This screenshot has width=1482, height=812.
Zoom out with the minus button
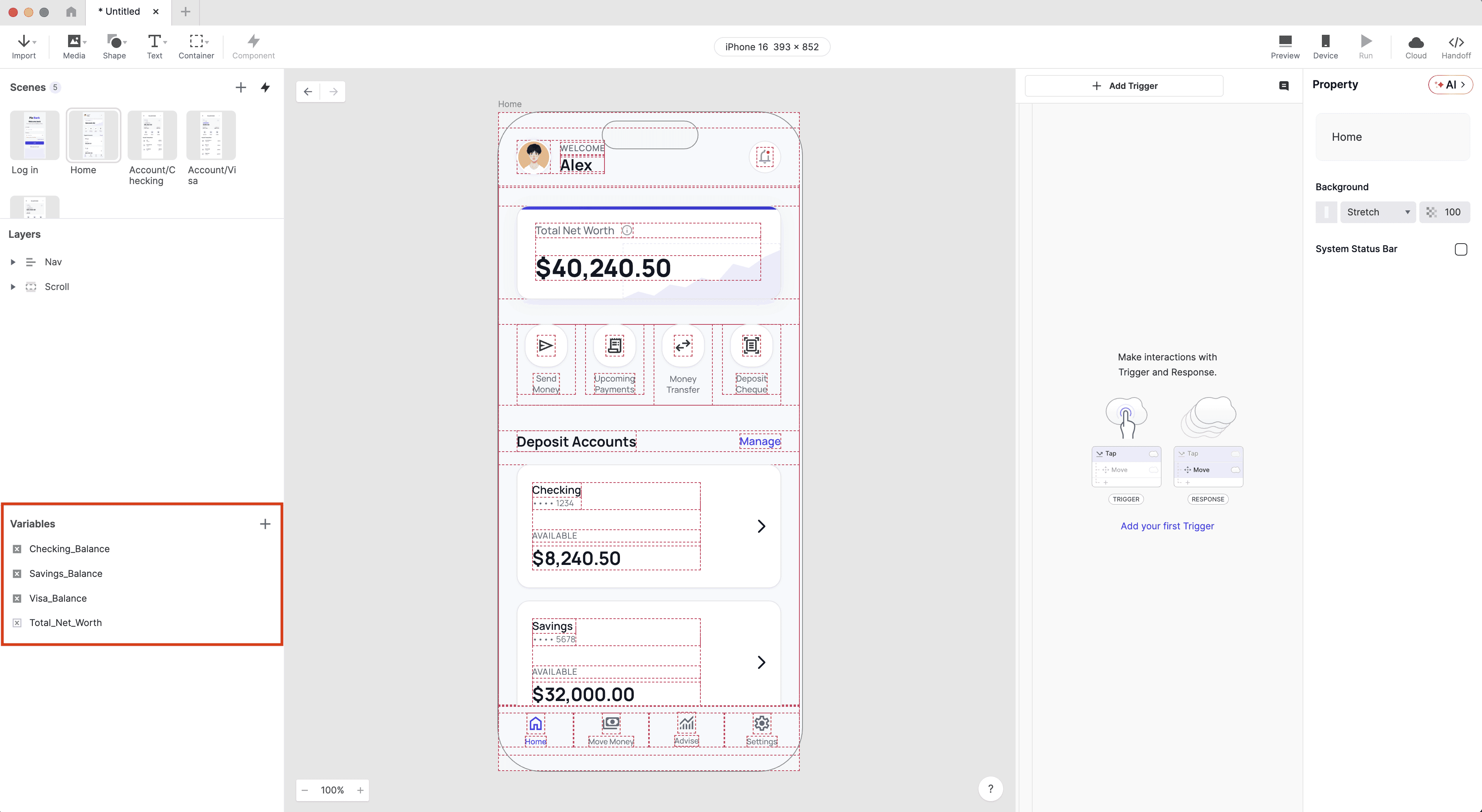point(305,790)
